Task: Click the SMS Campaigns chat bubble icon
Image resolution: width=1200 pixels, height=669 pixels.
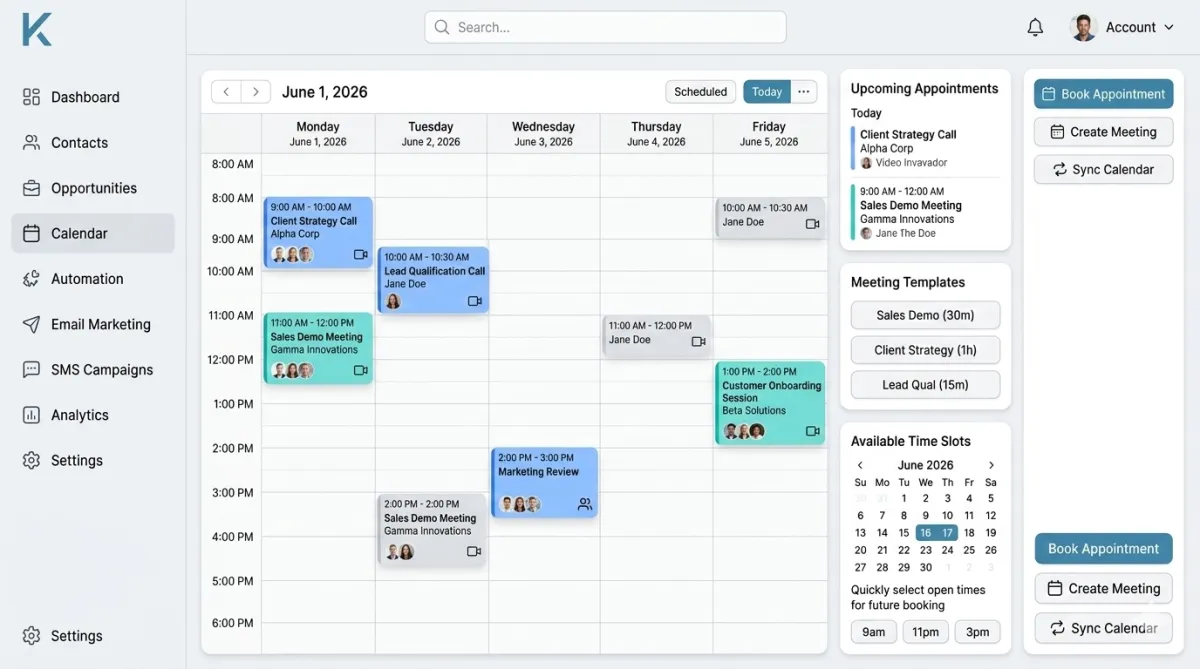Action: (31, 370)
